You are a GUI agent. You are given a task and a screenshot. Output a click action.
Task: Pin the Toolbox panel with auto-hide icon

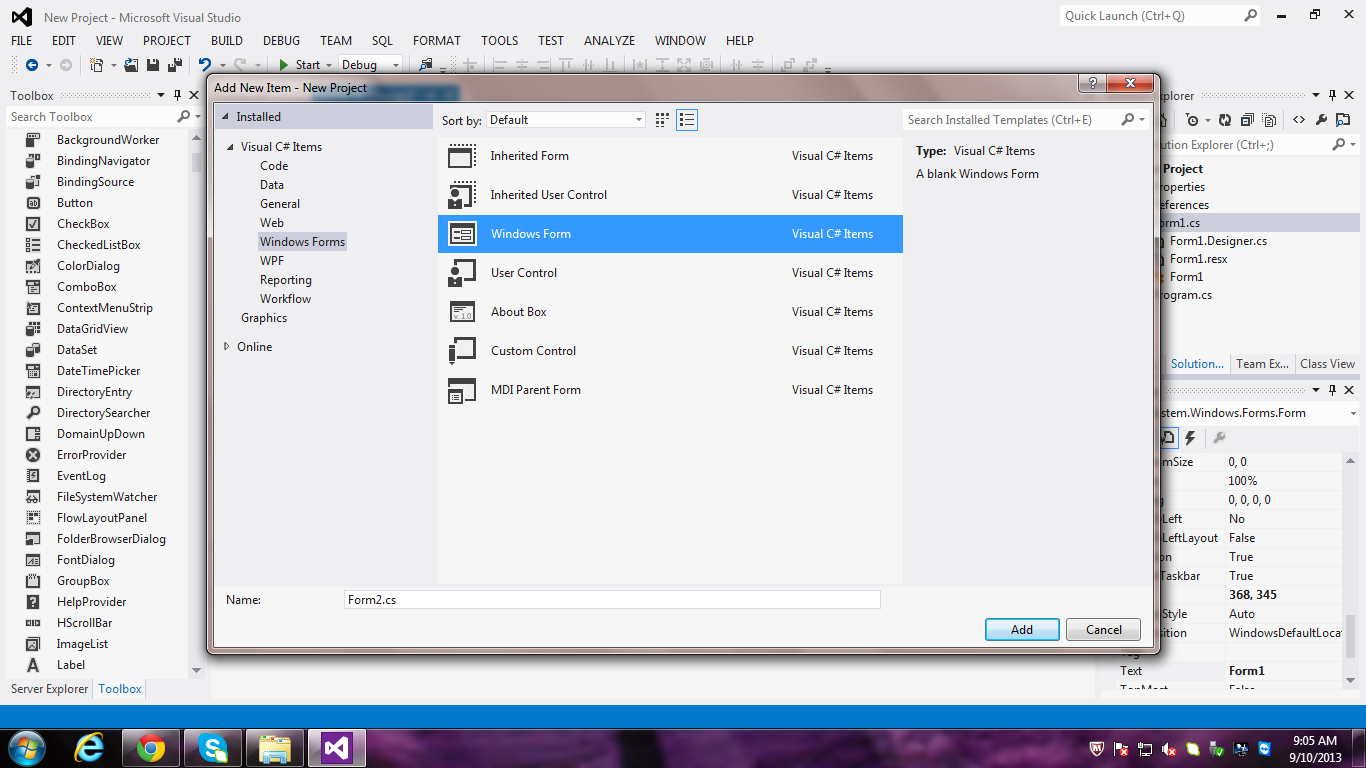point(177,96)
